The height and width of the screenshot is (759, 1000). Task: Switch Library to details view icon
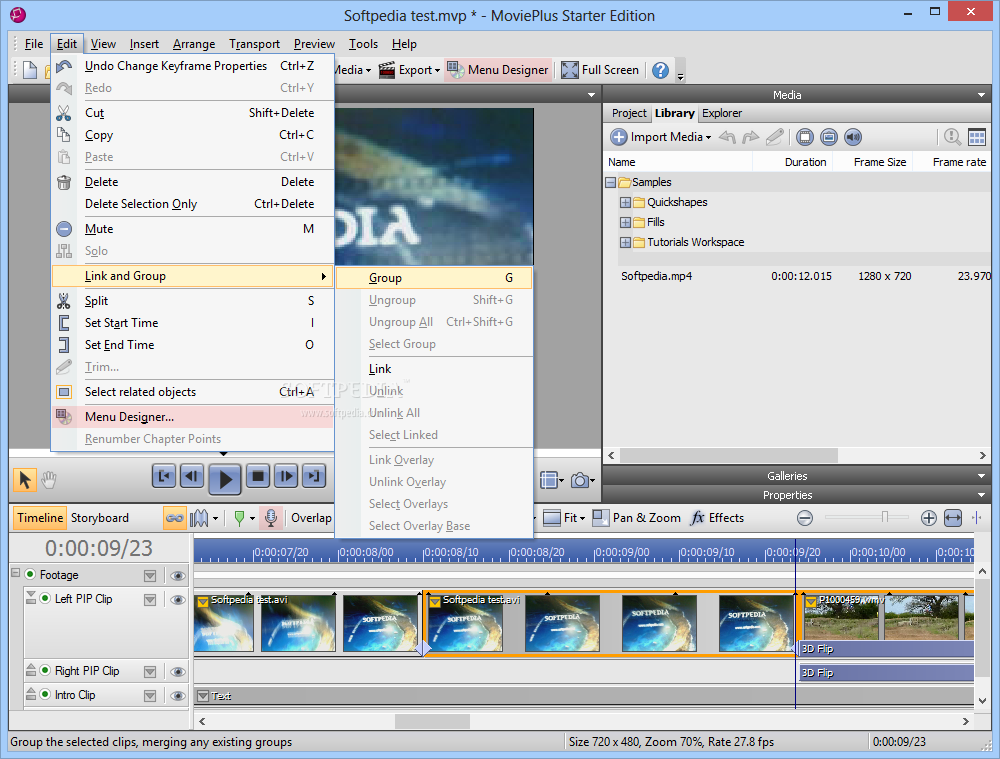click(x=976, y=136)
